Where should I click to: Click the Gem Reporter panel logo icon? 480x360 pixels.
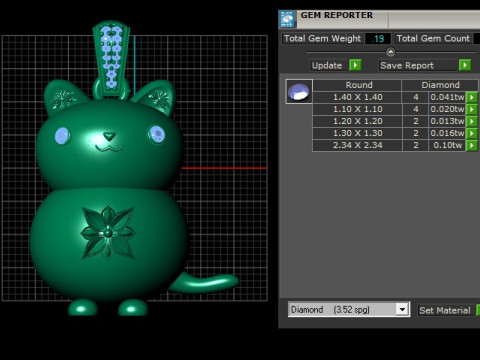(287, 19)
